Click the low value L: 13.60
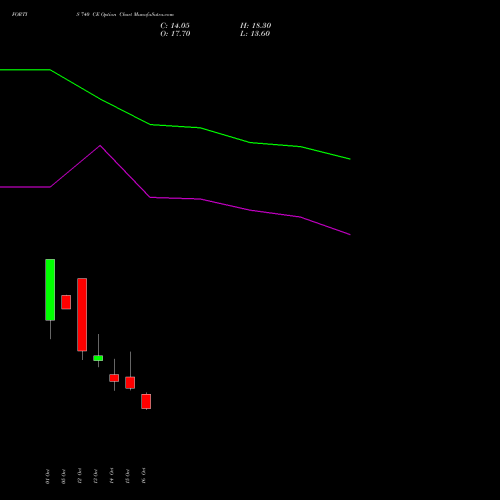The image size is (500, 500). 255,34
